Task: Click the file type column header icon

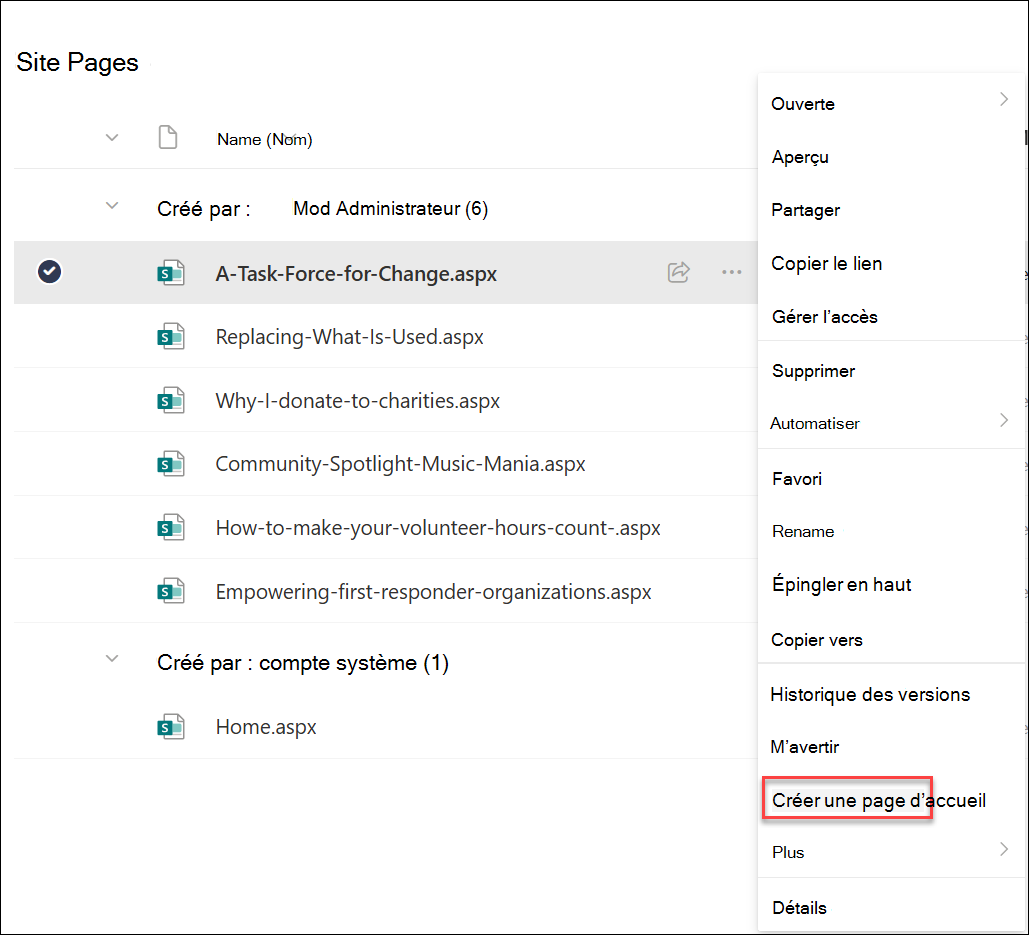Action: point(168,138)
